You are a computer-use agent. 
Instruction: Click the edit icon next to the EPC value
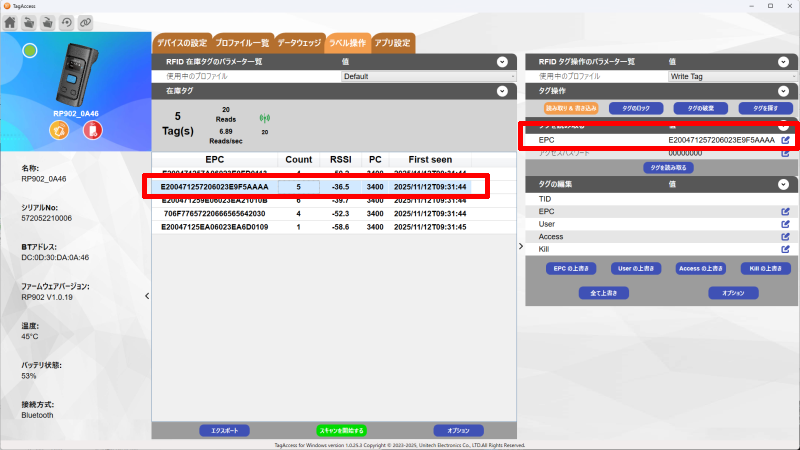[785, 140]
